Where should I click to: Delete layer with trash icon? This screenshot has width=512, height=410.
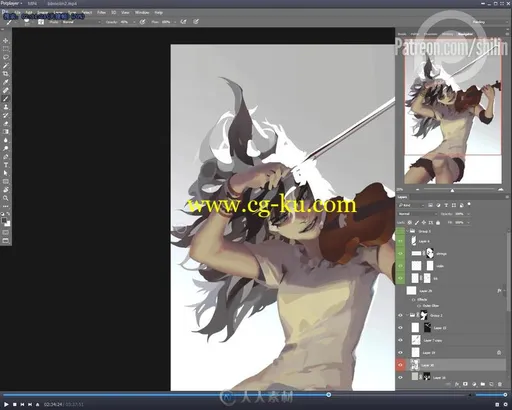coord(500,384)
